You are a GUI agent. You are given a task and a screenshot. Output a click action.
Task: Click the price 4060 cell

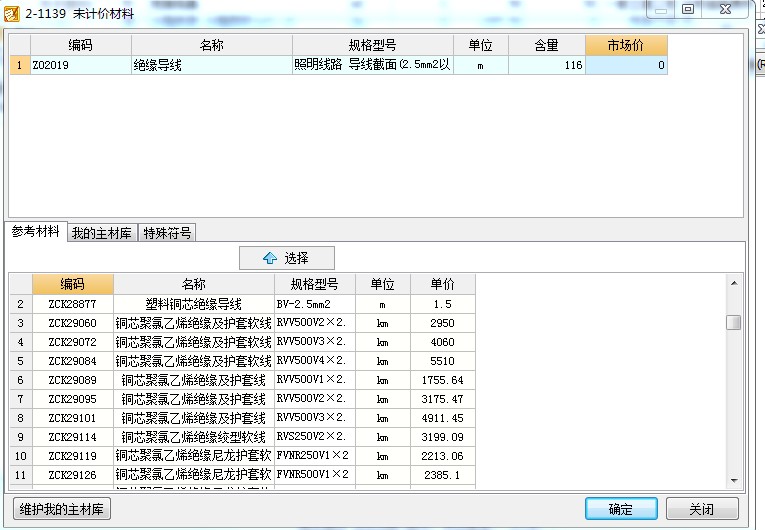pos(443,342)
